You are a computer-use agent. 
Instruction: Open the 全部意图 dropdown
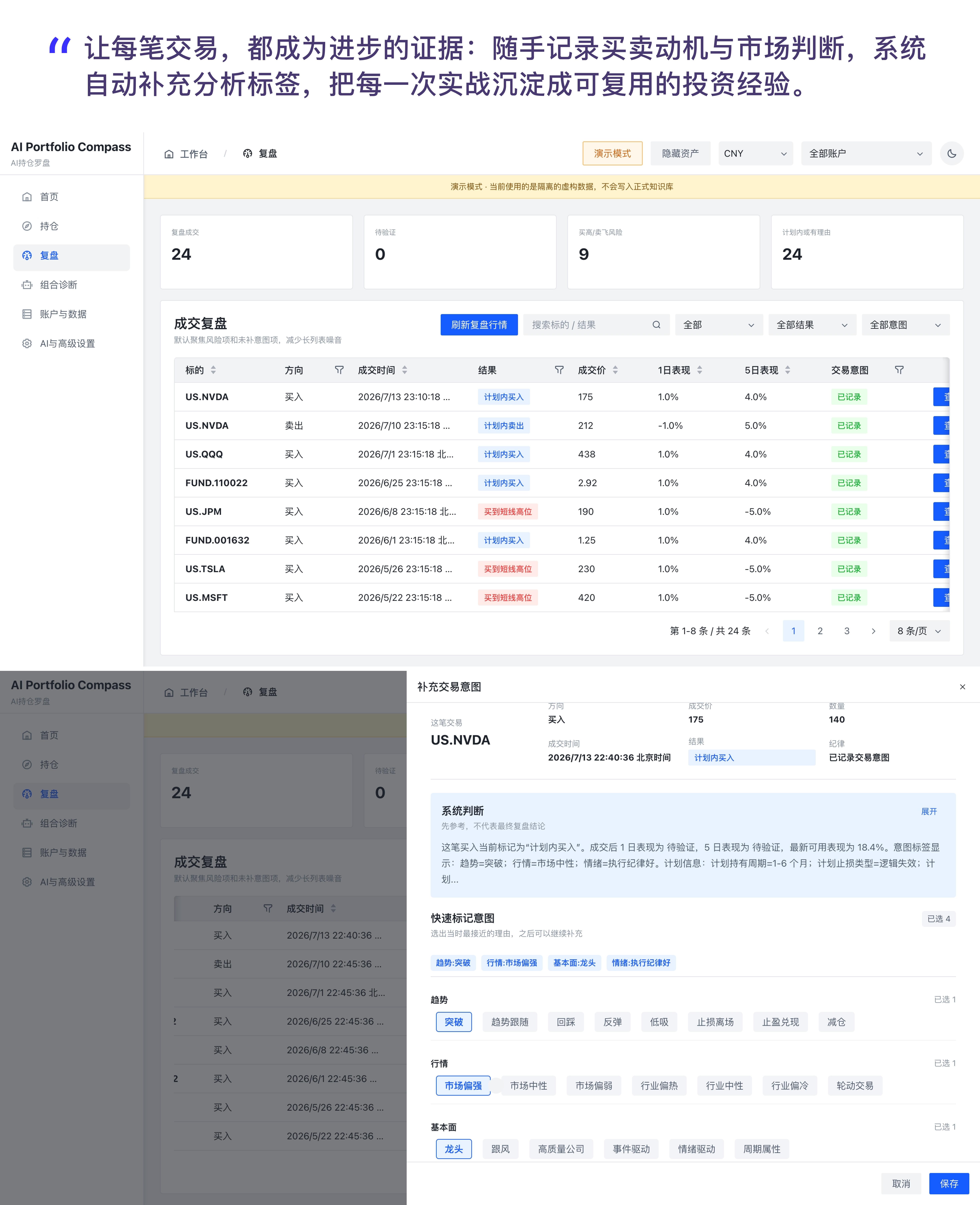[905, 325]
